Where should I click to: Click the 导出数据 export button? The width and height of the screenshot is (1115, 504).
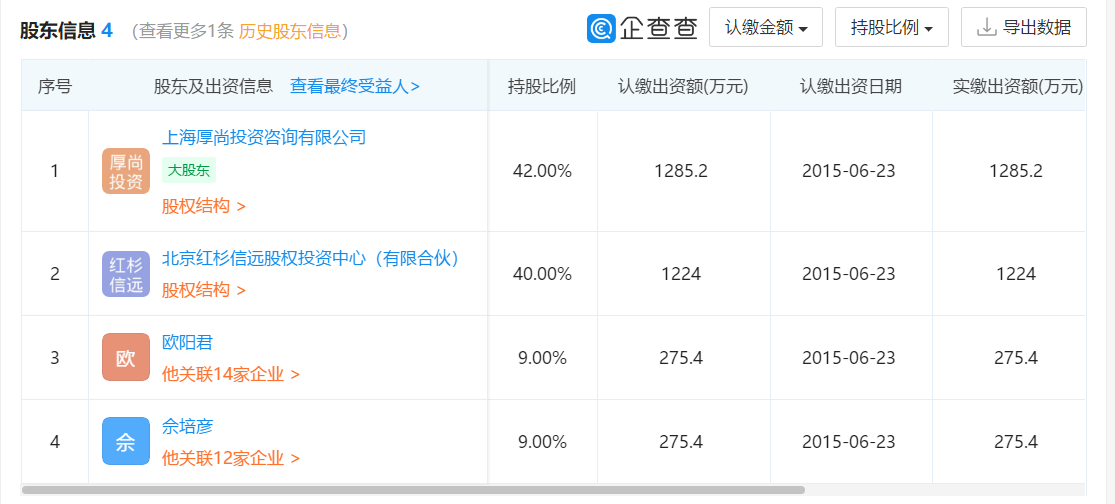pos(1024,28)
